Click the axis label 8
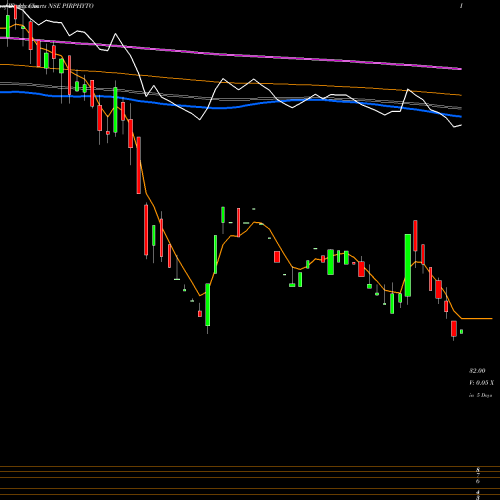Screen dimensions: 500x500 click(x=478, y=470)
